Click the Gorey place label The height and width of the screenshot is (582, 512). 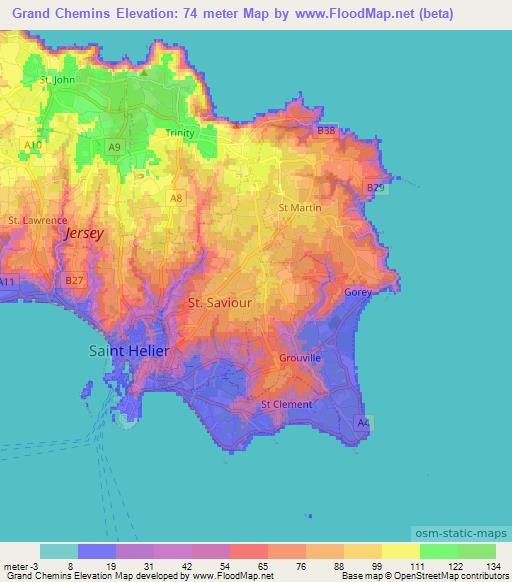(x=358, y=292)
